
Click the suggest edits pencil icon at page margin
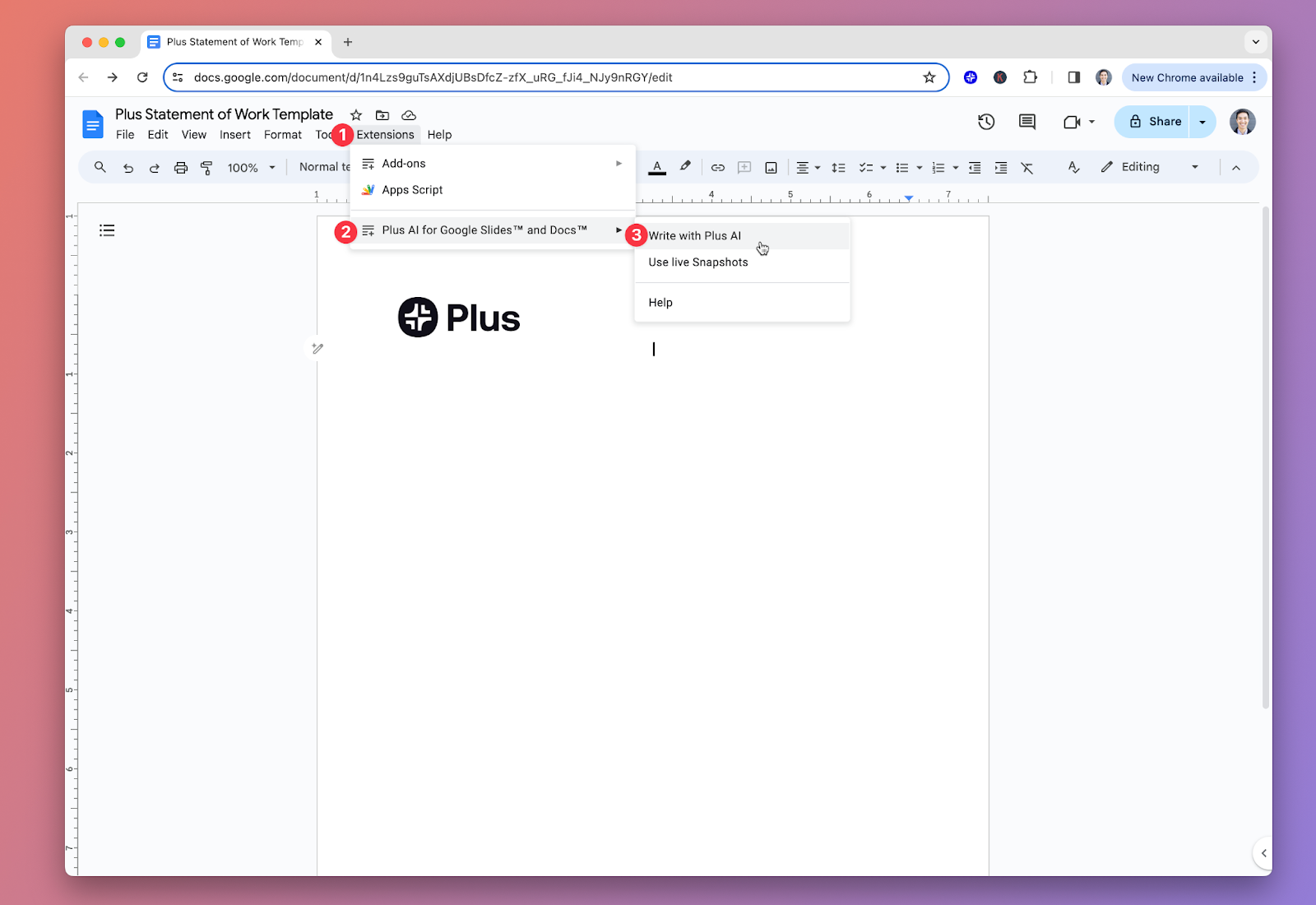tap(317, 349)
